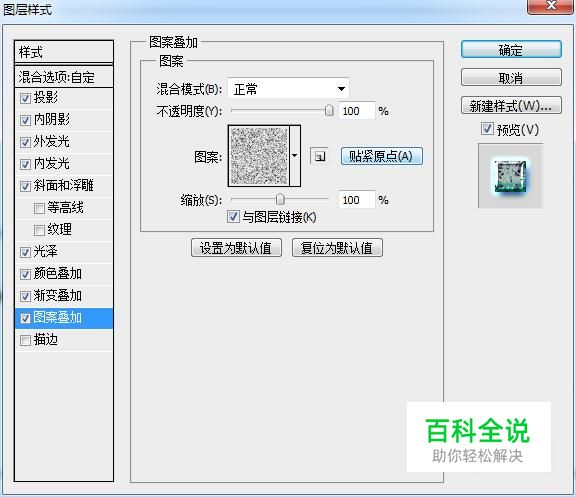Toggle the 斜面和浮雕 bevel checkbox
The width and height of the screenshot is (576, 497).
[25, 186]
